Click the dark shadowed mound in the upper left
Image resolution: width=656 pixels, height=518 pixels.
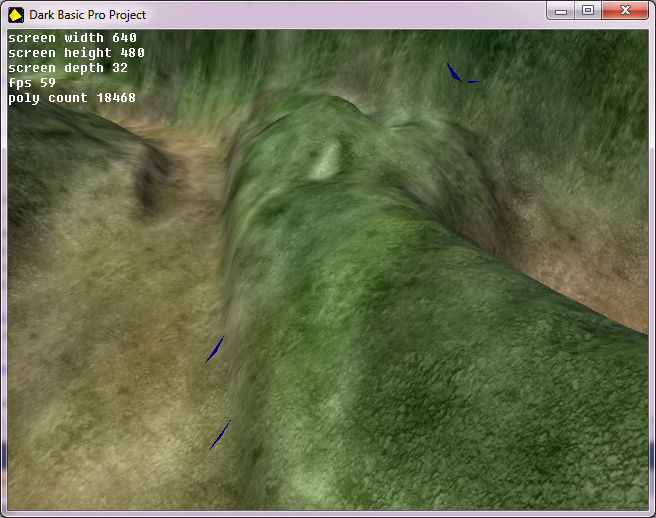pyautogui.click(x=150, y=180)
